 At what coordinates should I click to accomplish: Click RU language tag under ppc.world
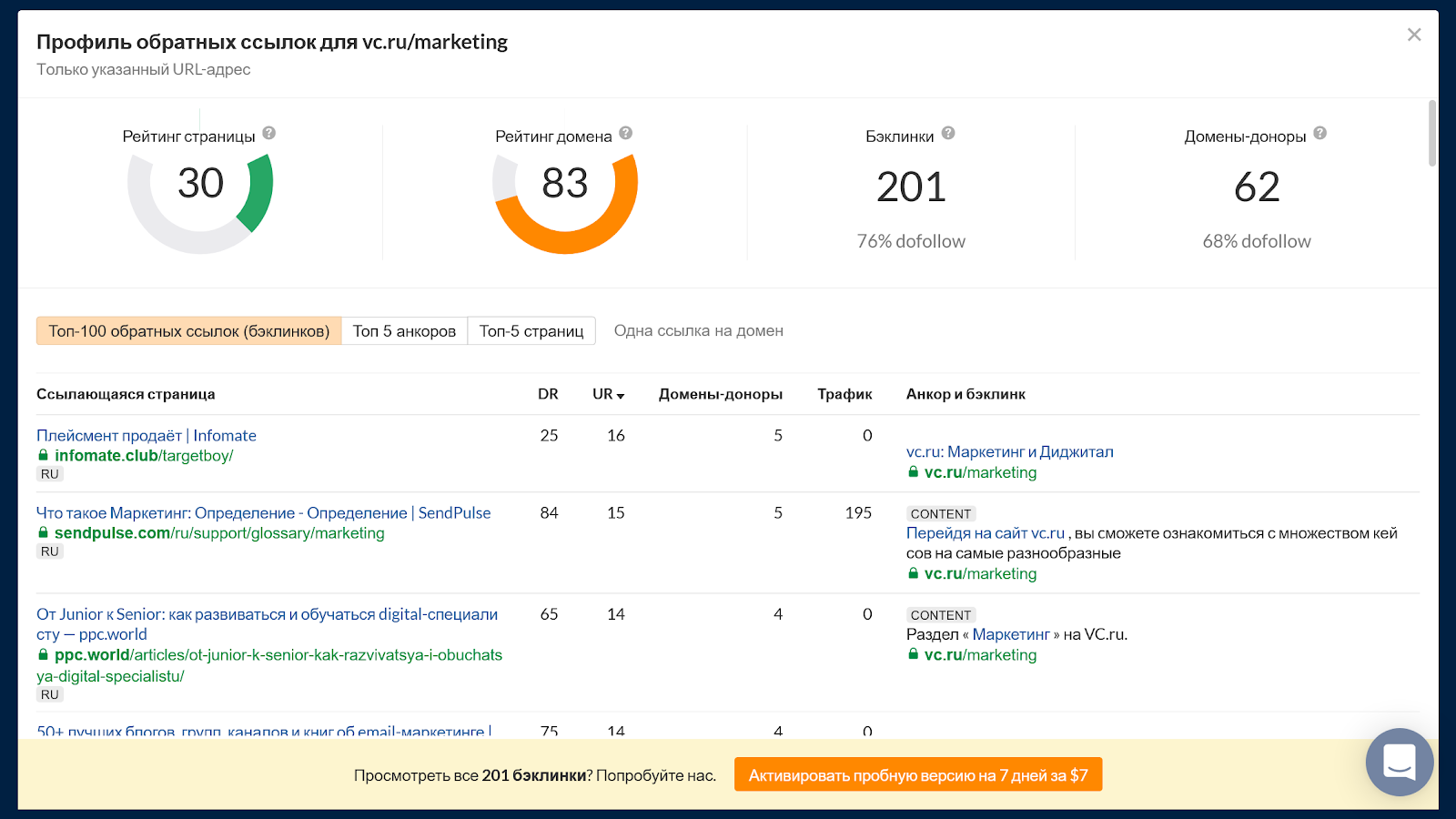(x=50, y=694)
